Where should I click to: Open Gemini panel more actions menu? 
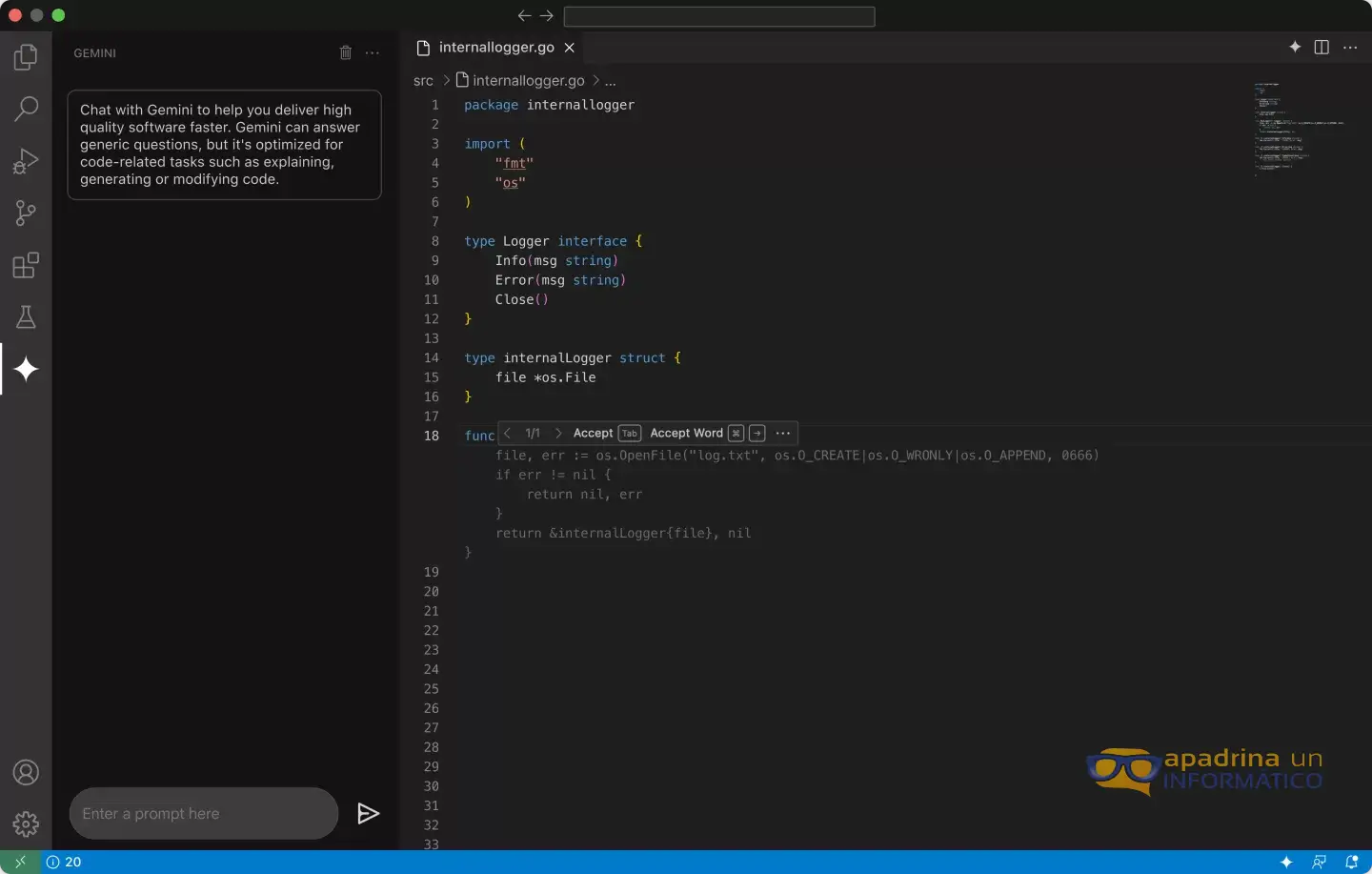coord(373,52)
